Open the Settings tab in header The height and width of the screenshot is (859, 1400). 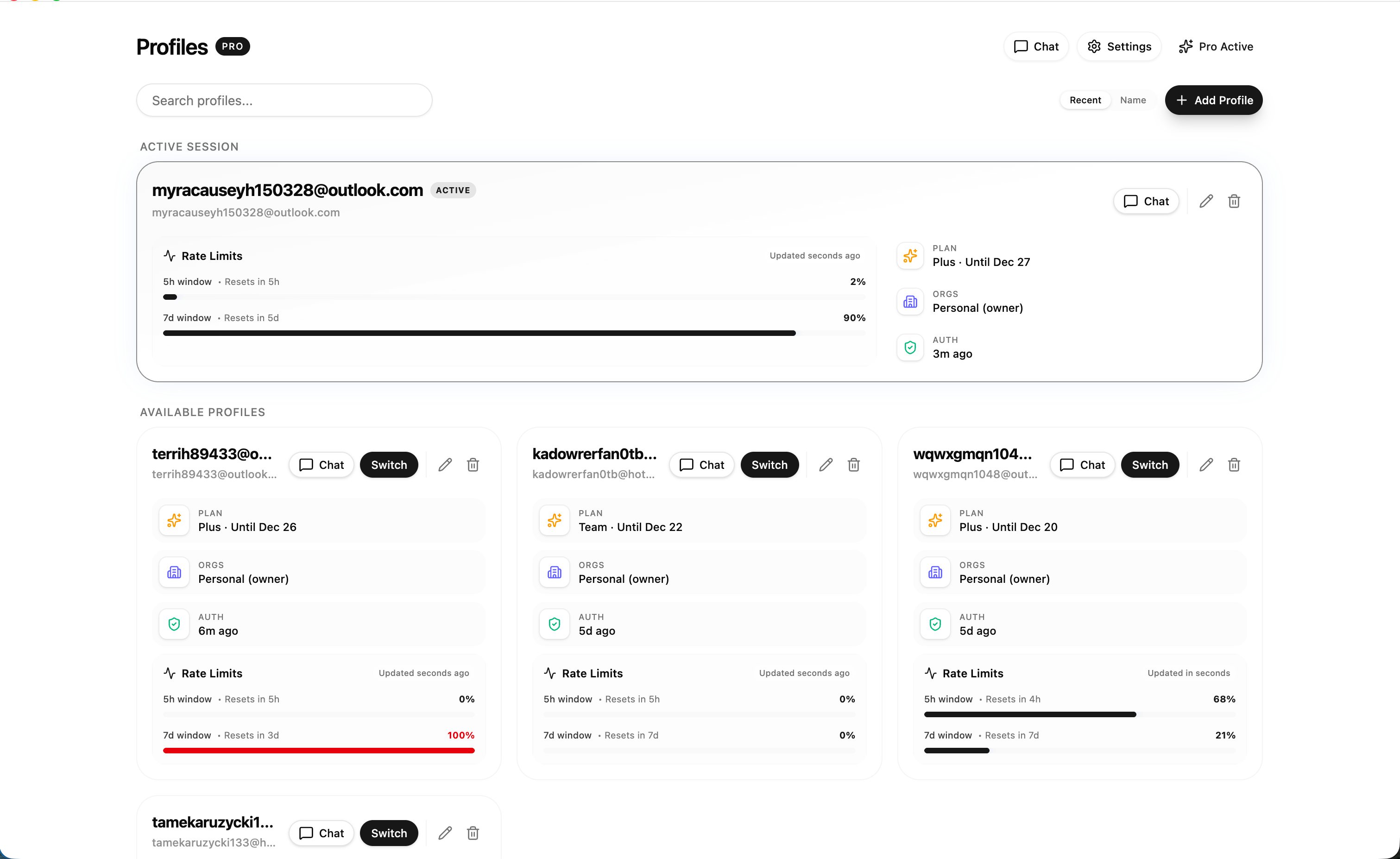(1119, 47)
